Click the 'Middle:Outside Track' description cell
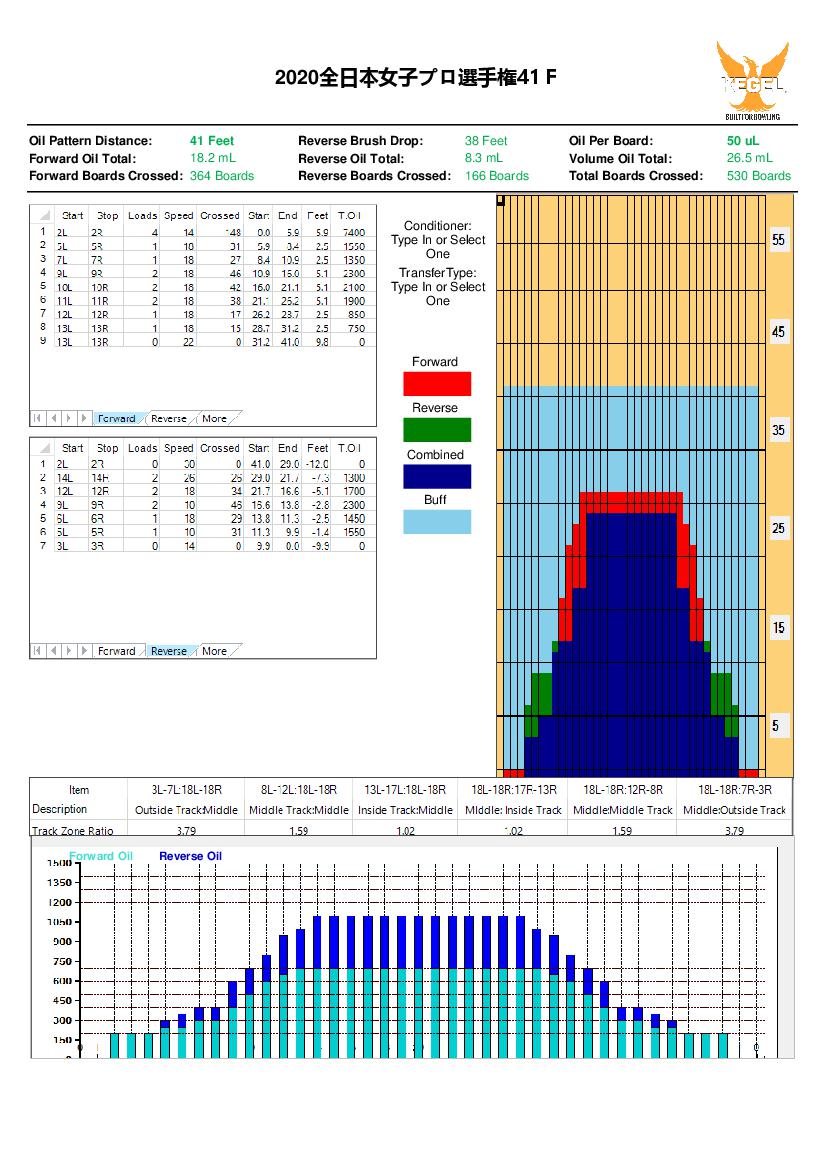This screenshot has width=826, height=1169. (x=734, y=810)
